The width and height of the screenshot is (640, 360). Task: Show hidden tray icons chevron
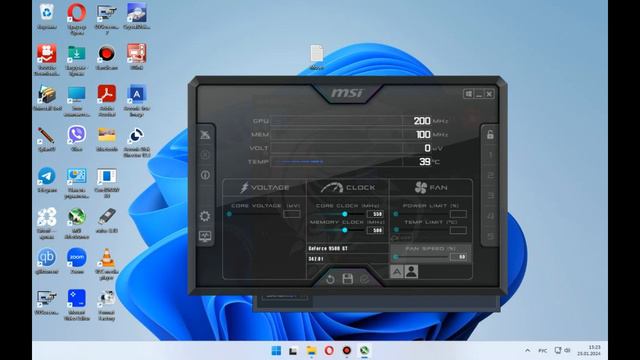pos(528,351)
